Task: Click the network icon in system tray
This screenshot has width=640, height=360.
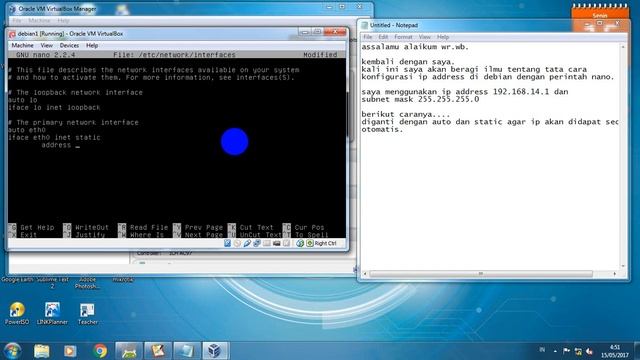Action: pos(578,351)
